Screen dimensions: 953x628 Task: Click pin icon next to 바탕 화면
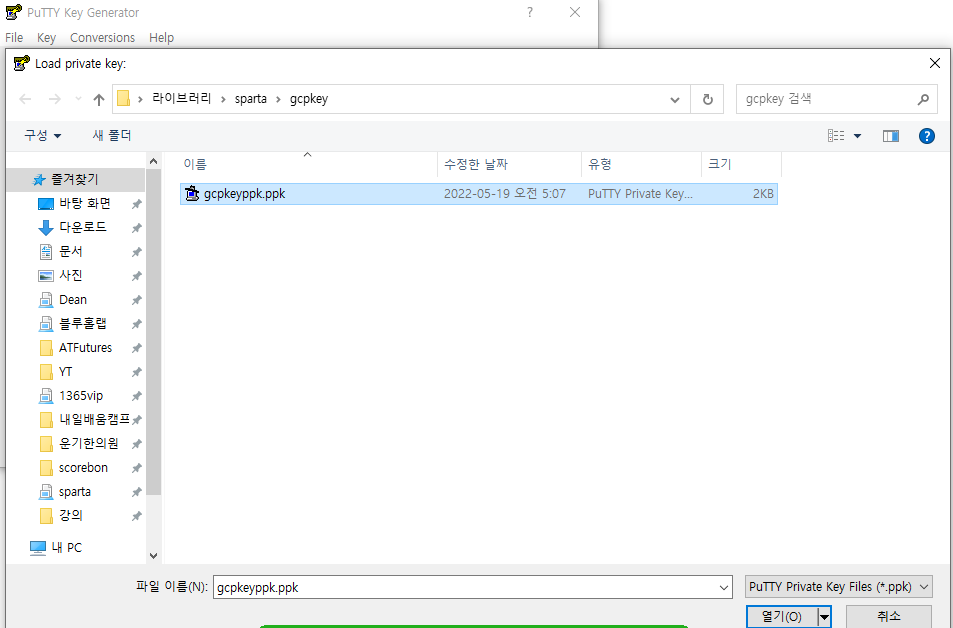coord(137,204)
